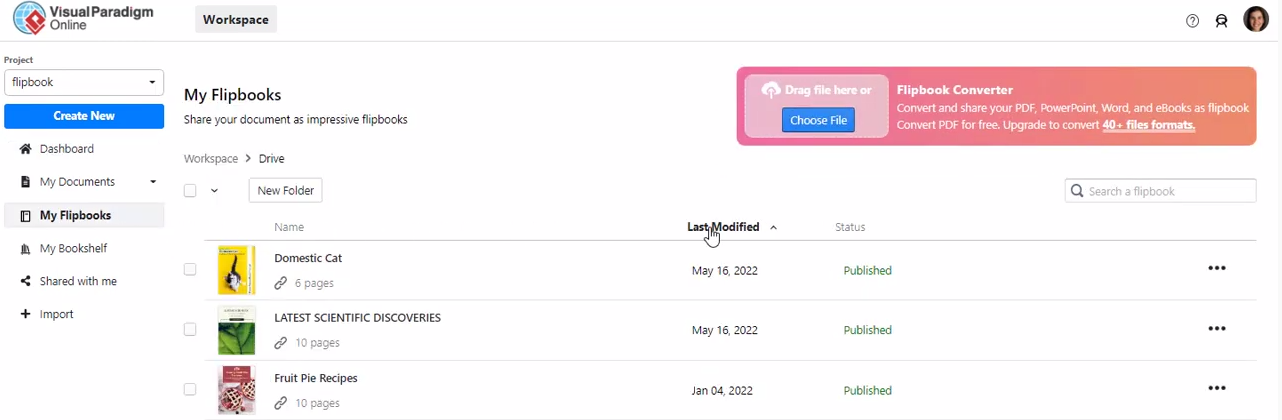This screenshot has width=1282, height=420.
Task: Go to Dashboard in the sidebar
Action: (67, 149)
